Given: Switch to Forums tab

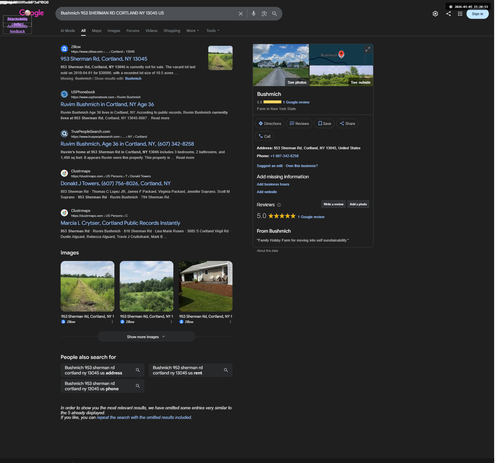Looking at the screenshot, I should coord(133,31).
